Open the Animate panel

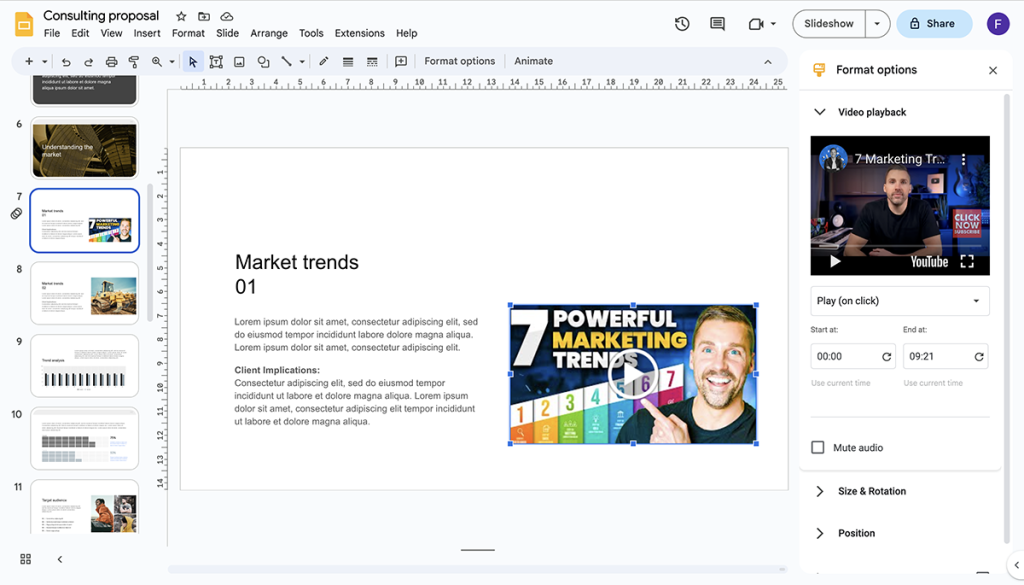tap(533, 61)
